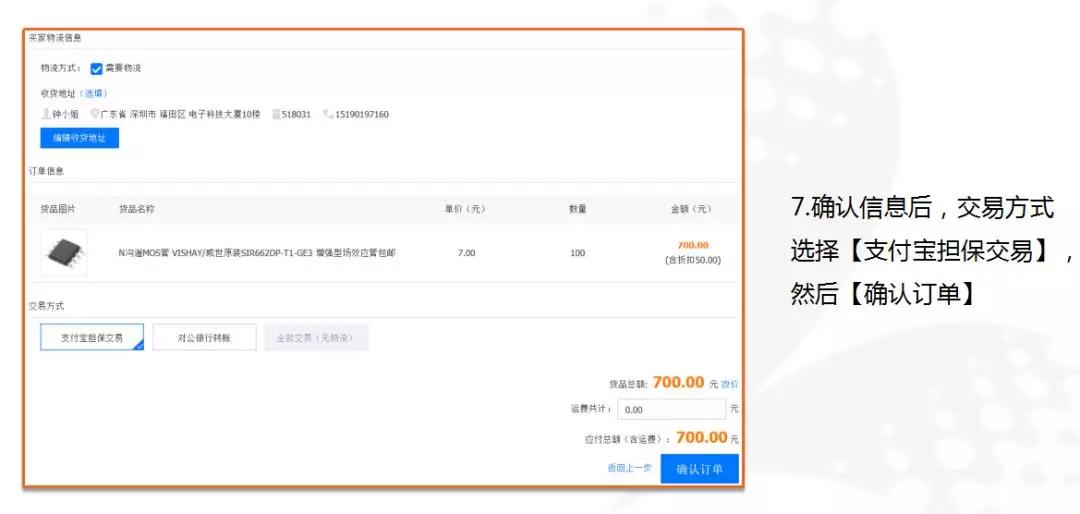Viewport: 1080px width, 514px height.
Task: Select 全款交易（无物流） option
Action: pos(316,338)
